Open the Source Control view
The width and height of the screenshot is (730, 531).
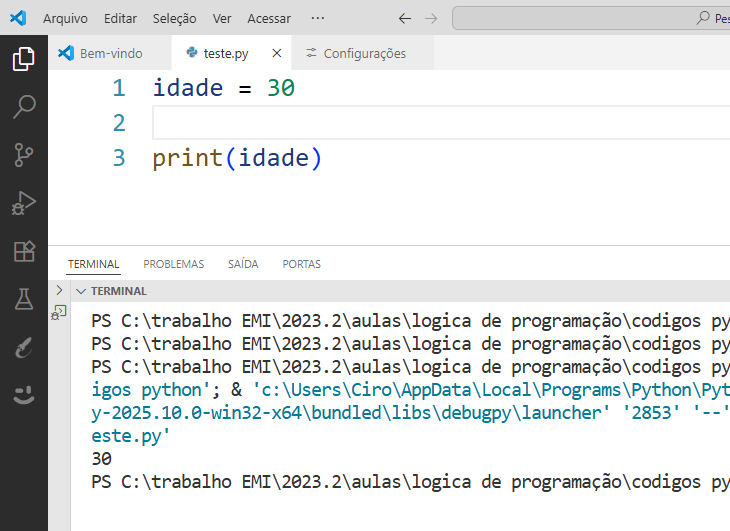[x=23, y=155]
